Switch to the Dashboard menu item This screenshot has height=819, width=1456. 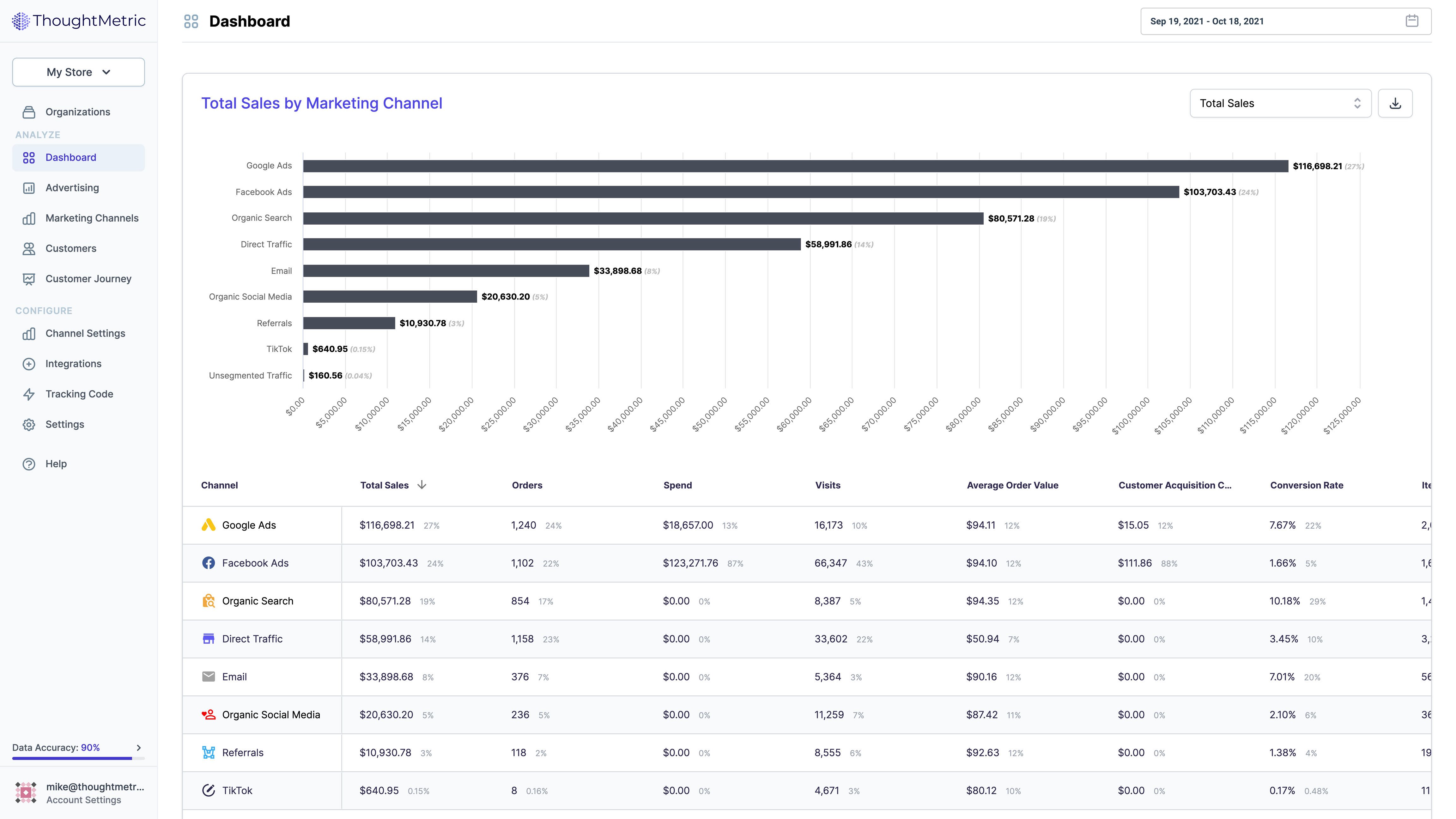pyautogui.click(x=70, y=157)
